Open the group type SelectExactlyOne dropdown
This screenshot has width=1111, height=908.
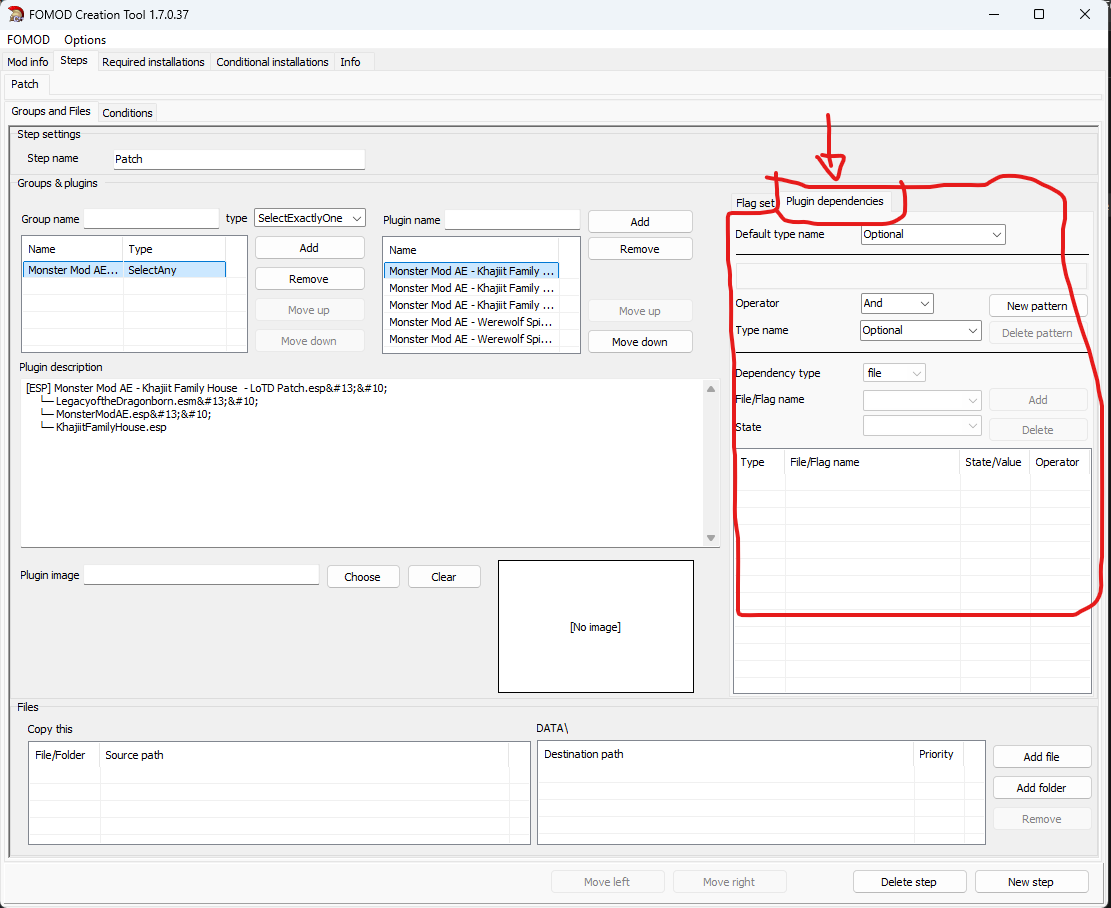[x=310, y=218]
